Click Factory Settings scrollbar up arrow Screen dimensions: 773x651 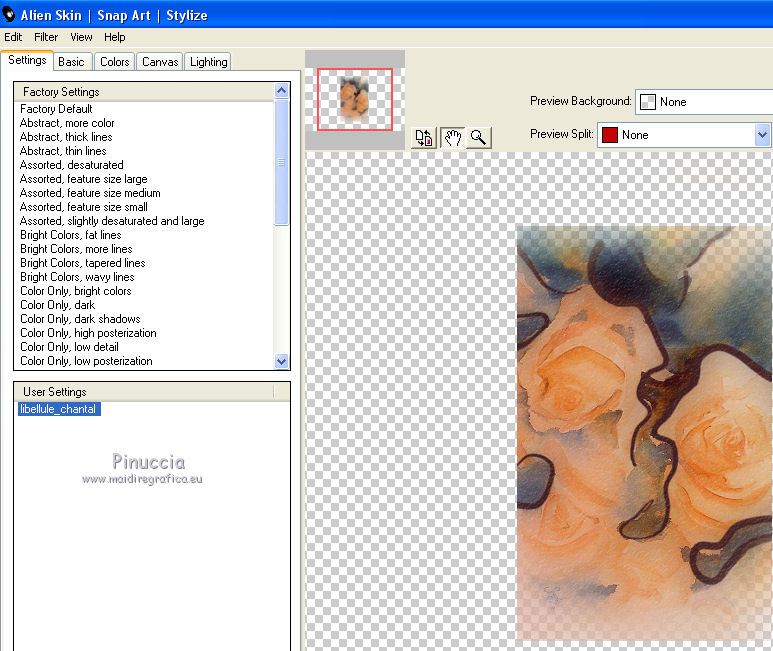tap(281, 90)
